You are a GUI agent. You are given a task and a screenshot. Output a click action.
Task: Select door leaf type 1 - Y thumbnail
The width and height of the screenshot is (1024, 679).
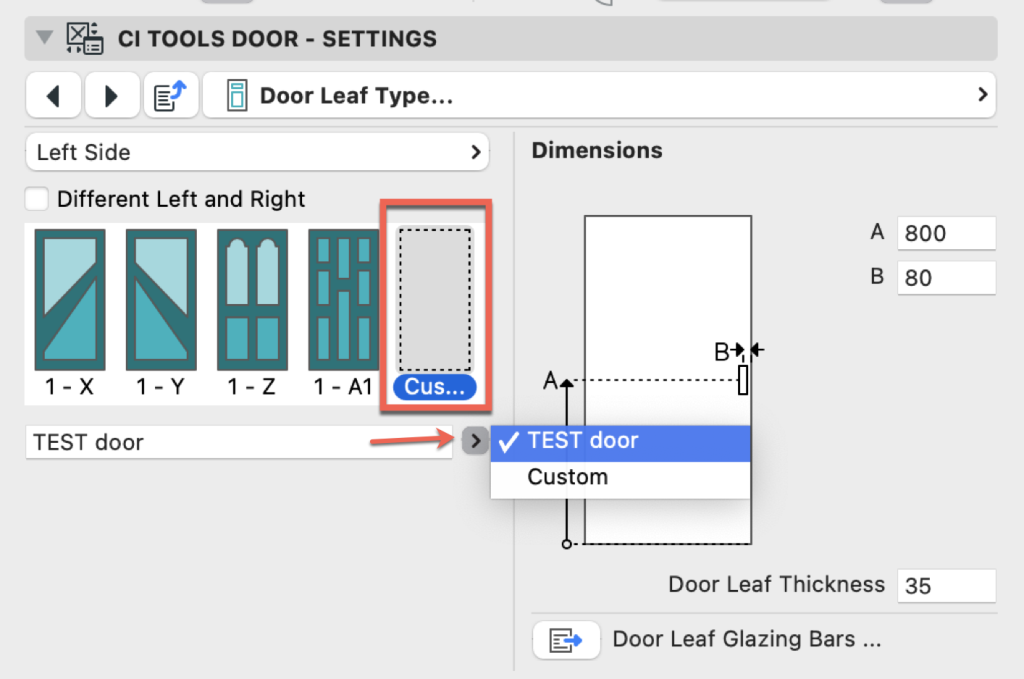point(161,312)
